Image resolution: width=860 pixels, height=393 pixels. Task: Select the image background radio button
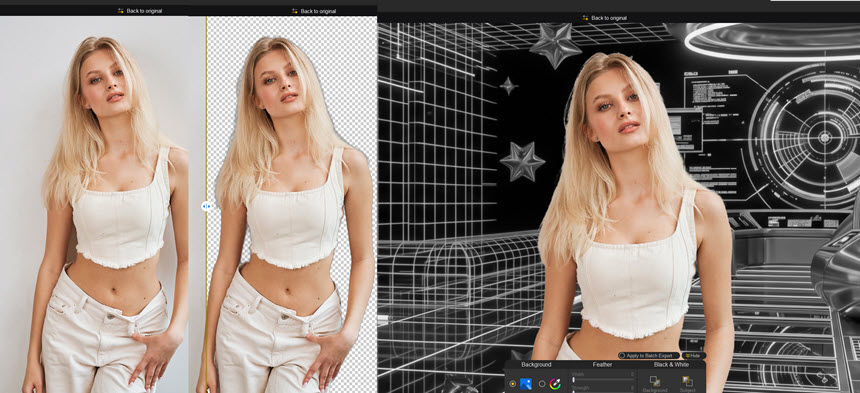[x=513, y=384]
